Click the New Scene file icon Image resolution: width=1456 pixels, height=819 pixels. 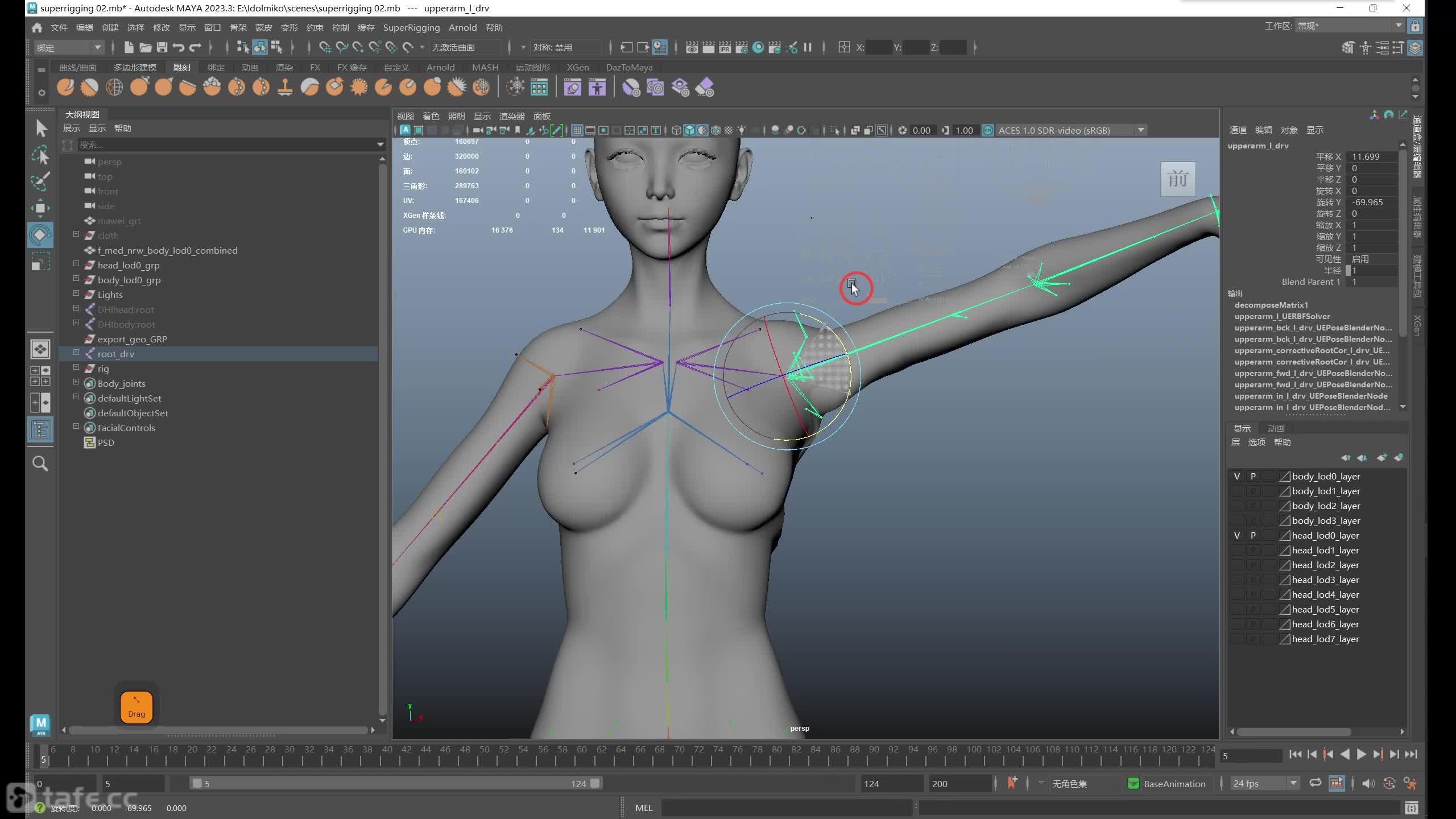coord(129,47)
